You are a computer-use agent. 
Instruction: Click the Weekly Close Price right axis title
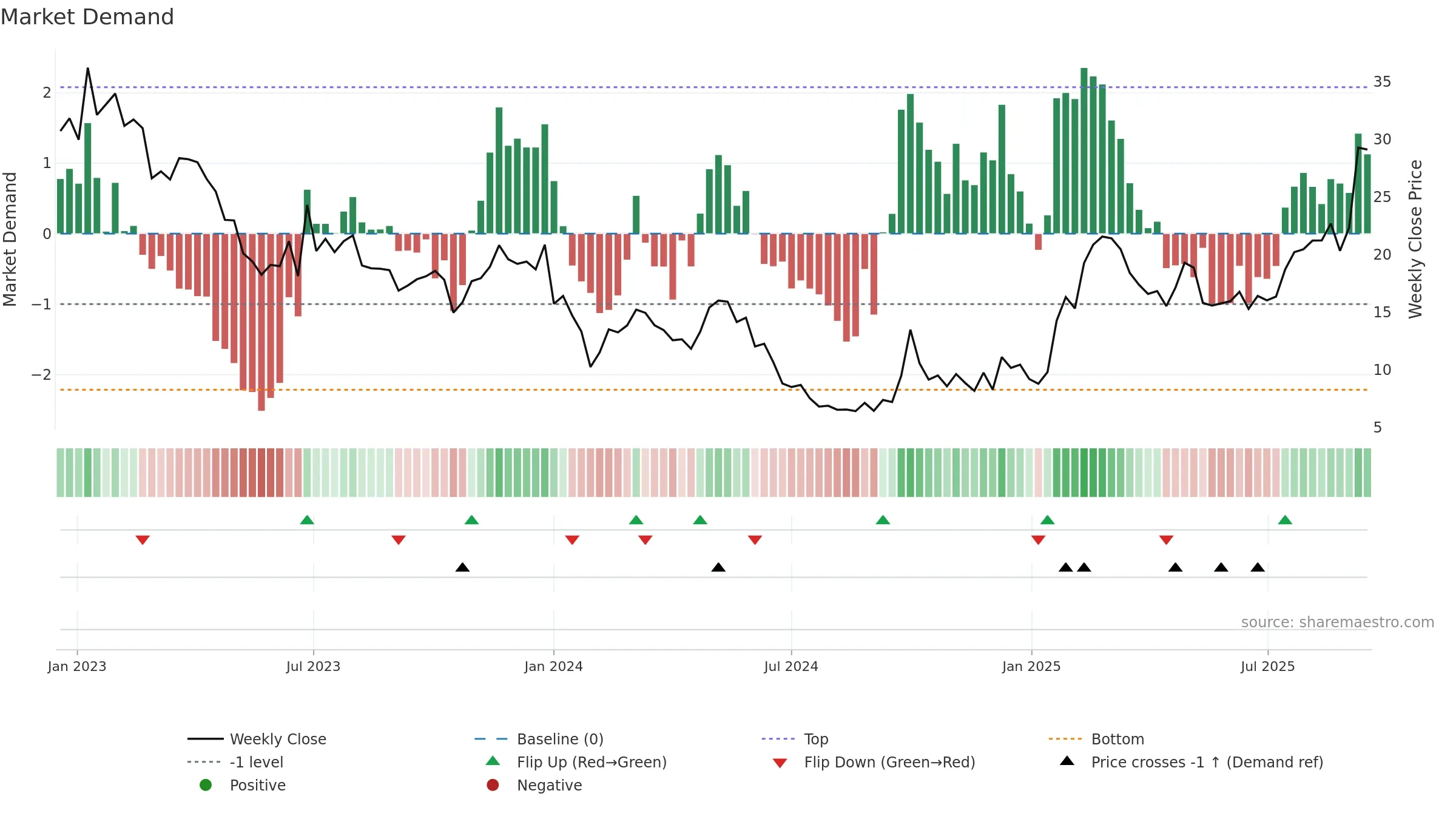click(x=1415, y=239)
